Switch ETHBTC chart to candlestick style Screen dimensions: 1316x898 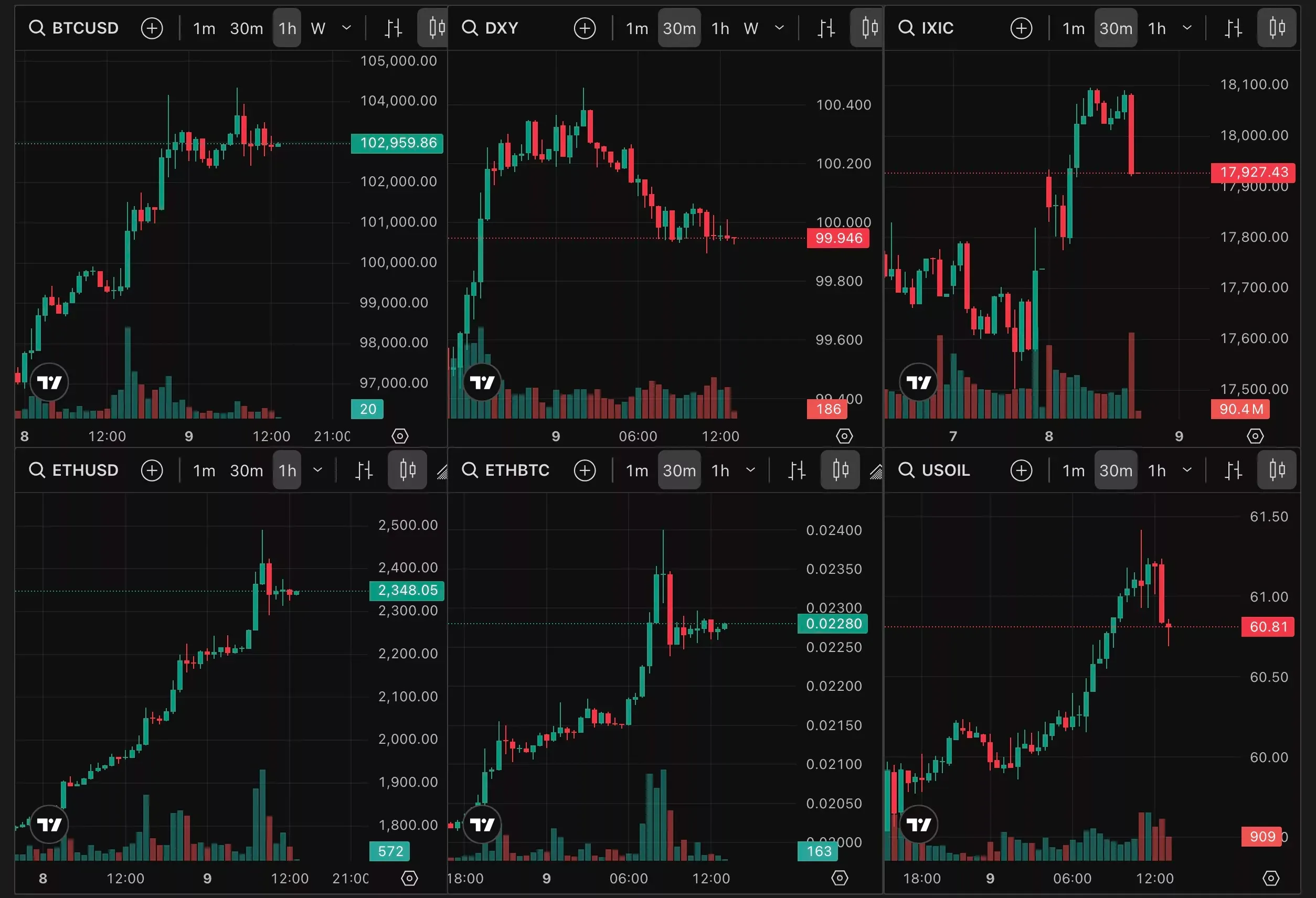tap(840, 470)
